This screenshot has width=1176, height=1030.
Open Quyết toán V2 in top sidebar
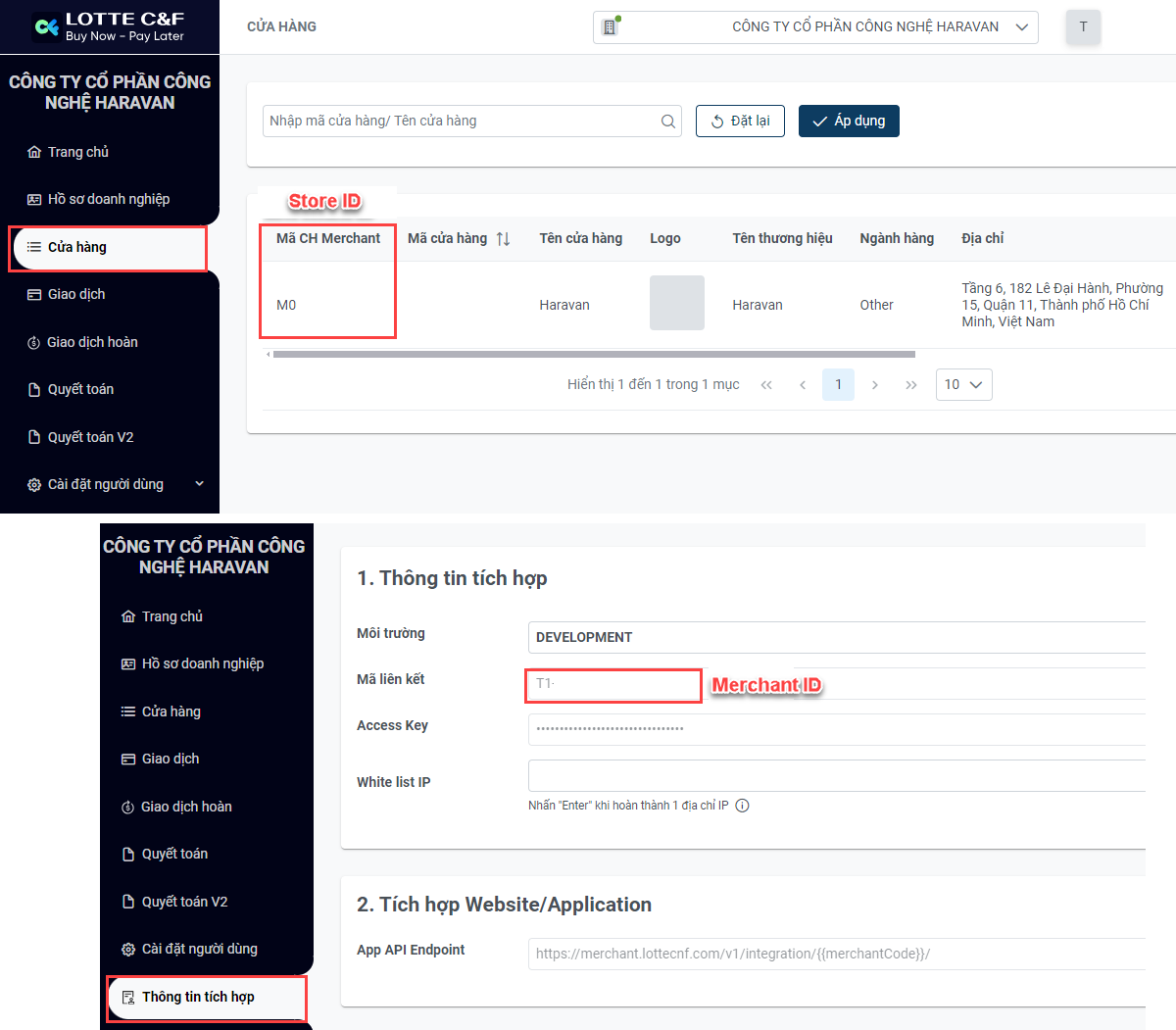80,437
